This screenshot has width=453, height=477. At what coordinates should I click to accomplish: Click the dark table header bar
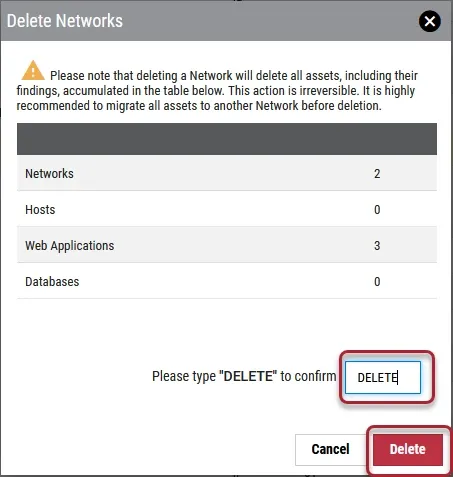227,139
